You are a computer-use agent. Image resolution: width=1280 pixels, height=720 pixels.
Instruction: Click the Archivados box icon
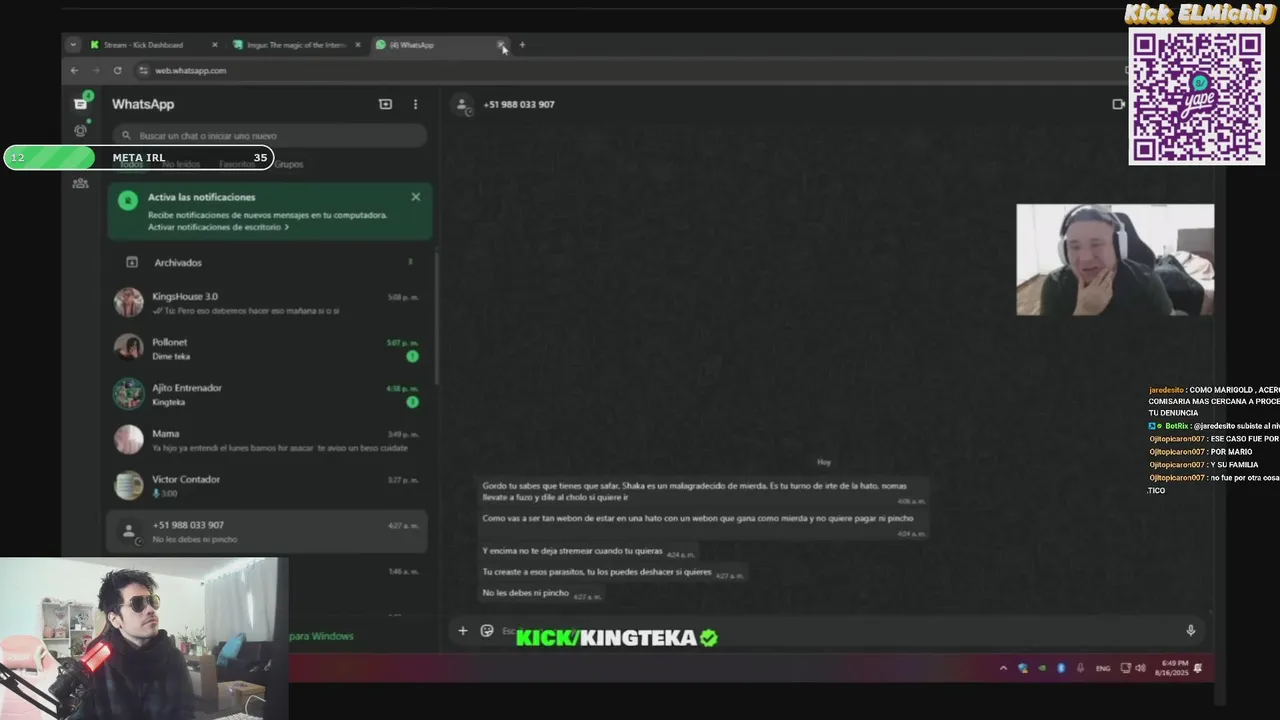pos(131,262)
